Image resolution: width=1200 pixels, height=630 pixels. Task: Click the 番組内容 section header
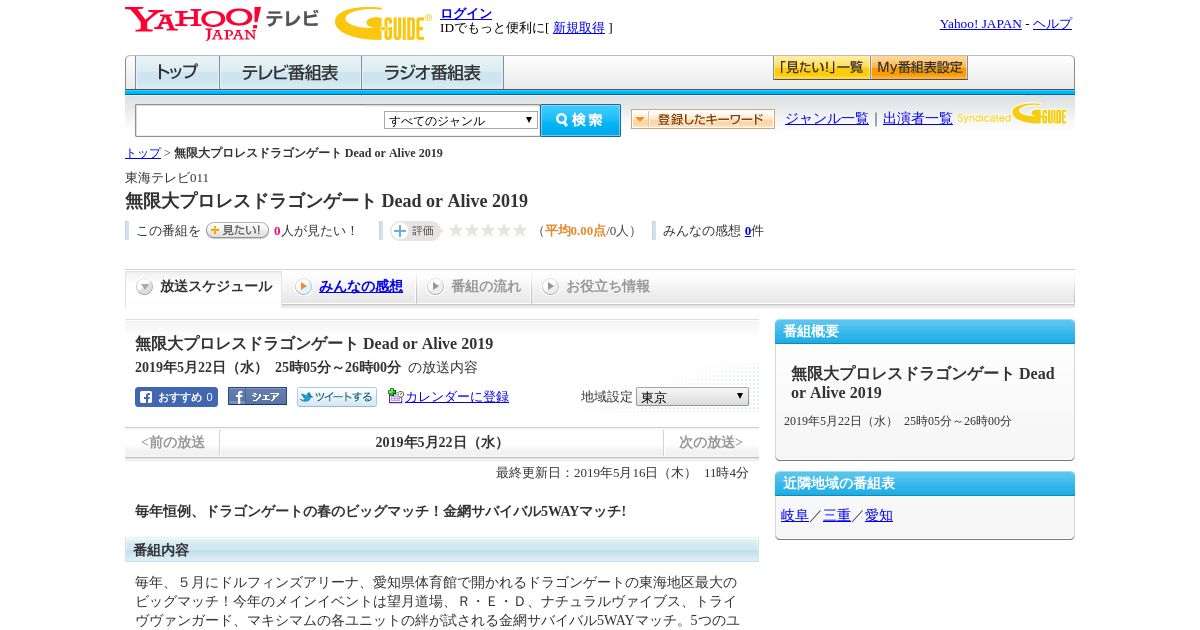click(442, 550)
